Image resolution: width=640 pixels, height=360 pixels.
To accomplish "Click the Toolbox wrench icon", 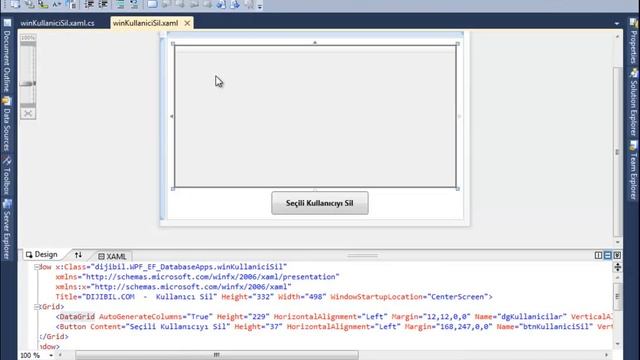I will click(7, 160).
